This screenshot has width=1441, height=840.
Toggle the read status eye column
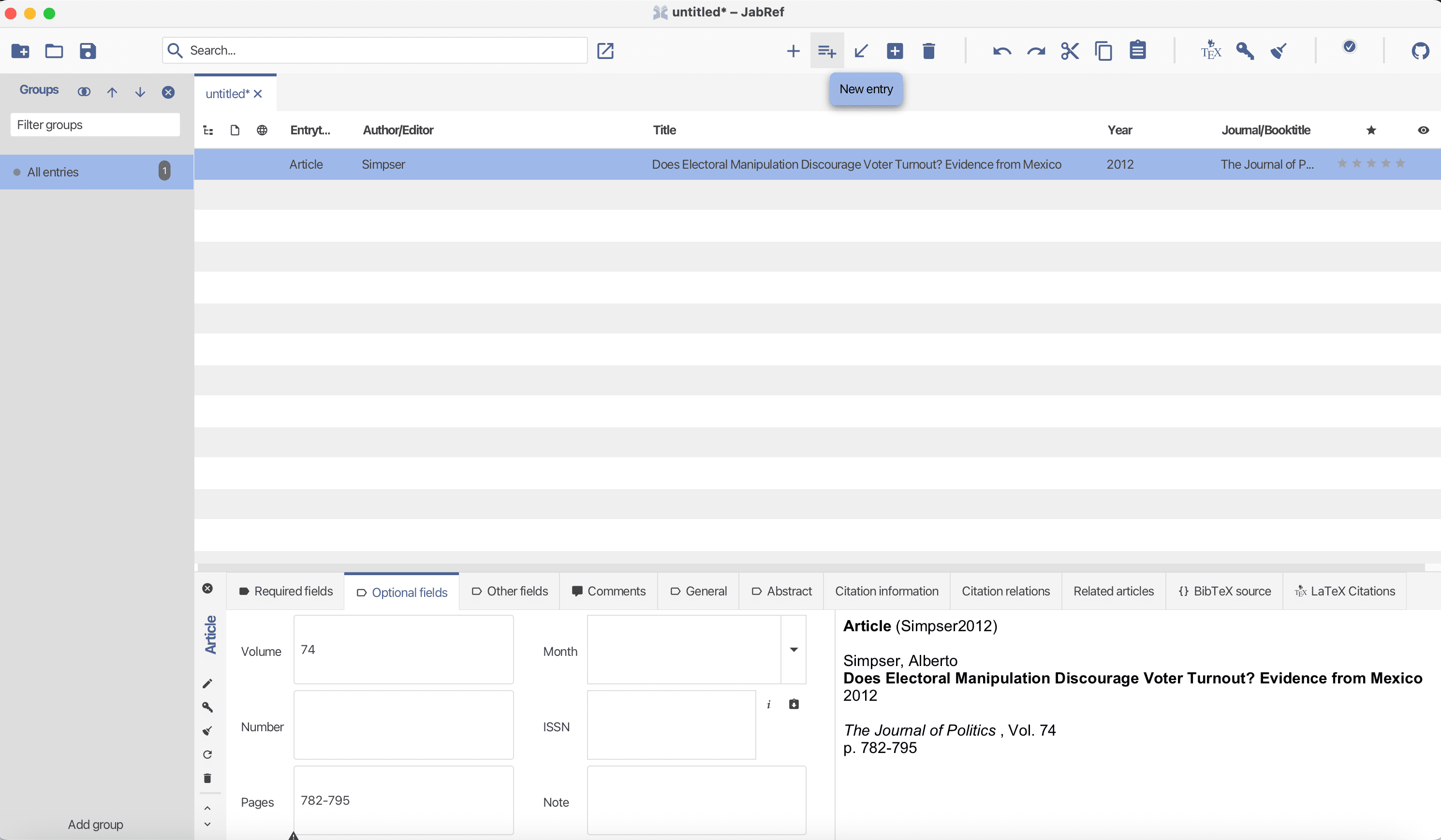click(x=1423, y=130)
